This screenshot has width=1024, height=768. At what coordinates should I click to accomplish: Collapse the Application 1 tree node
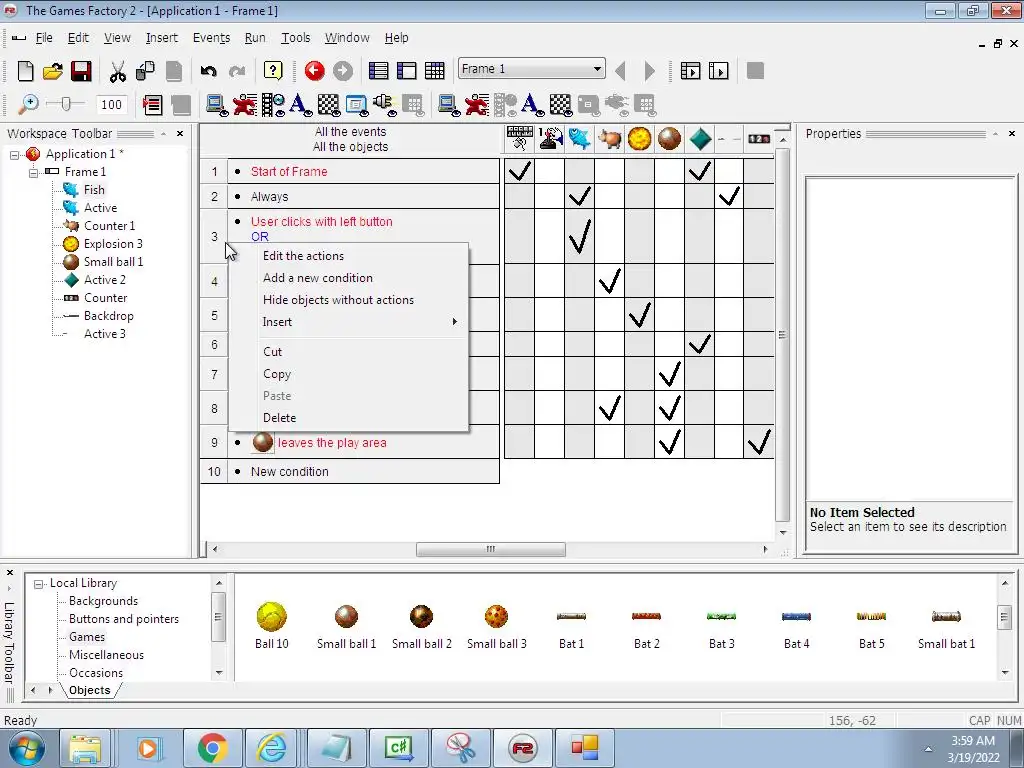(14, 155)
